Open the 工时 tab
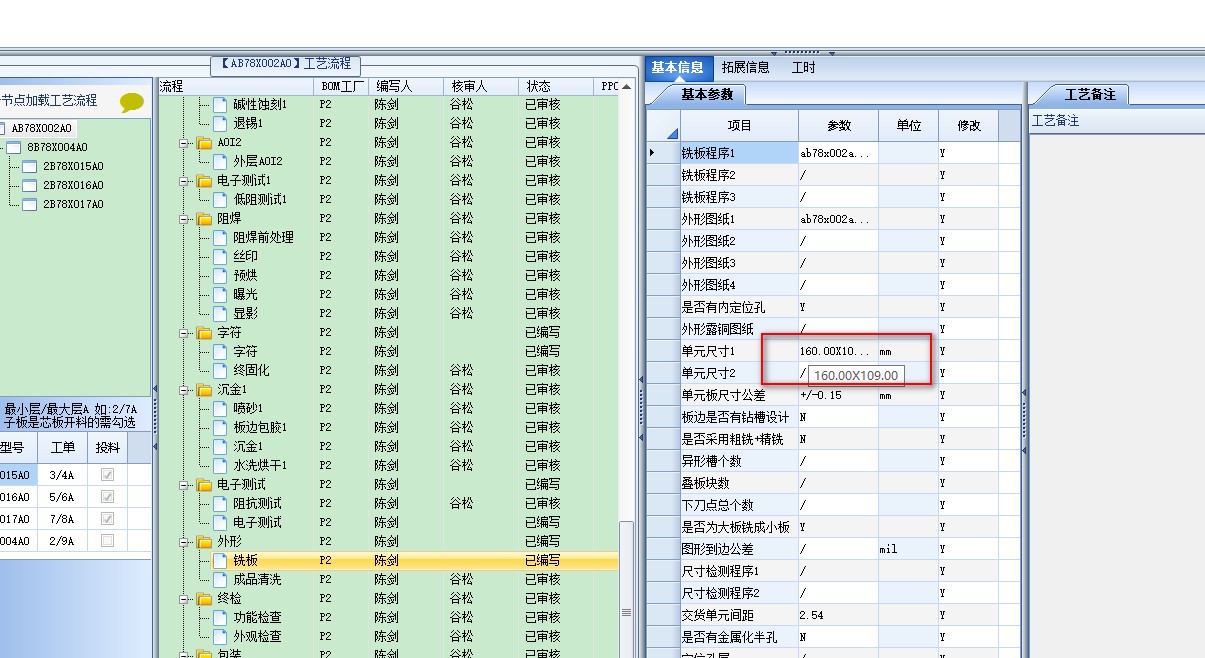Viewport: 1205px width, 658px height. pyautogui.click(x=803, y=68)
